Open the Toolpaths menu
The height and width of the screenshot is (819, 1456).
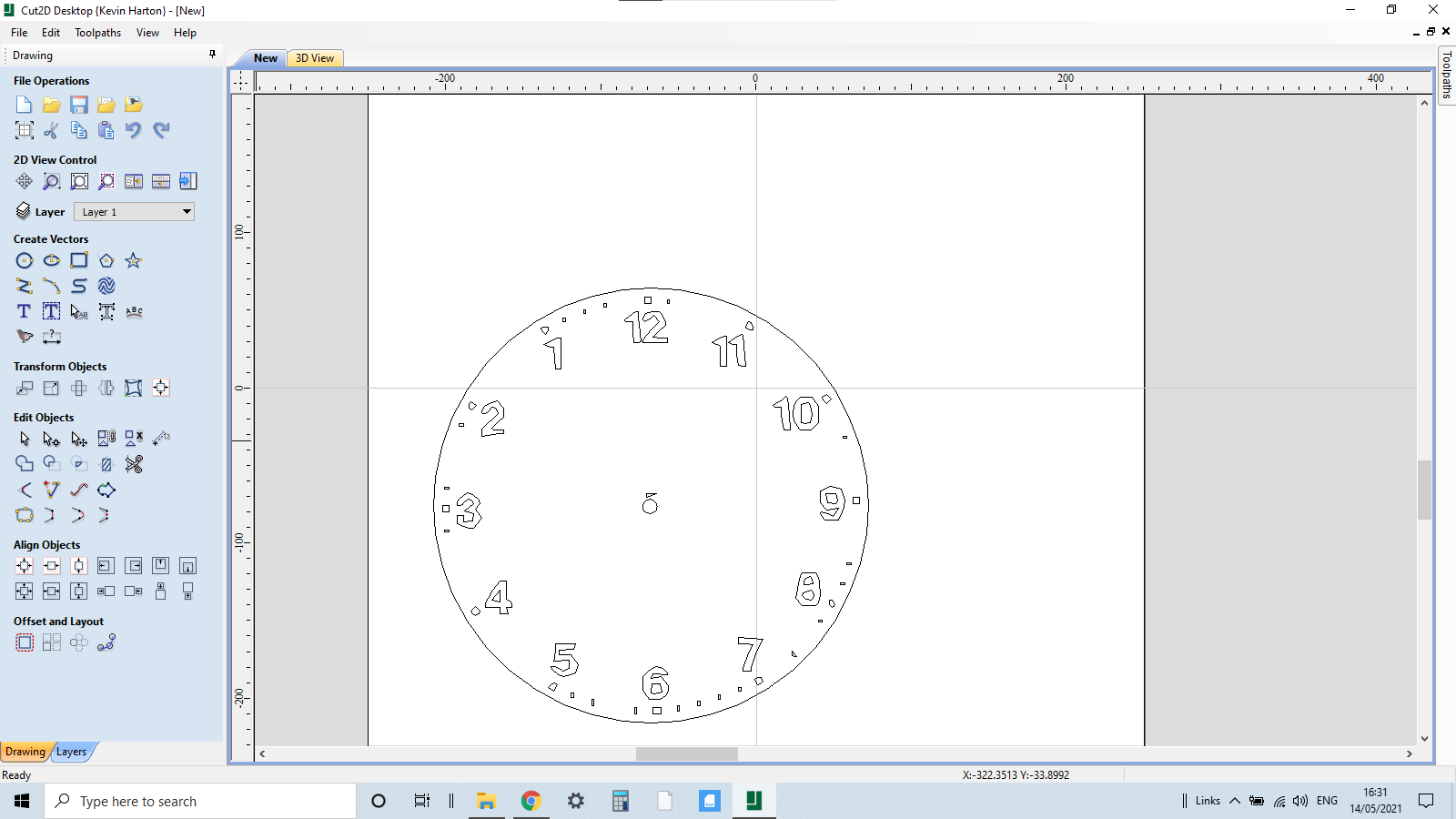point(97,33)
